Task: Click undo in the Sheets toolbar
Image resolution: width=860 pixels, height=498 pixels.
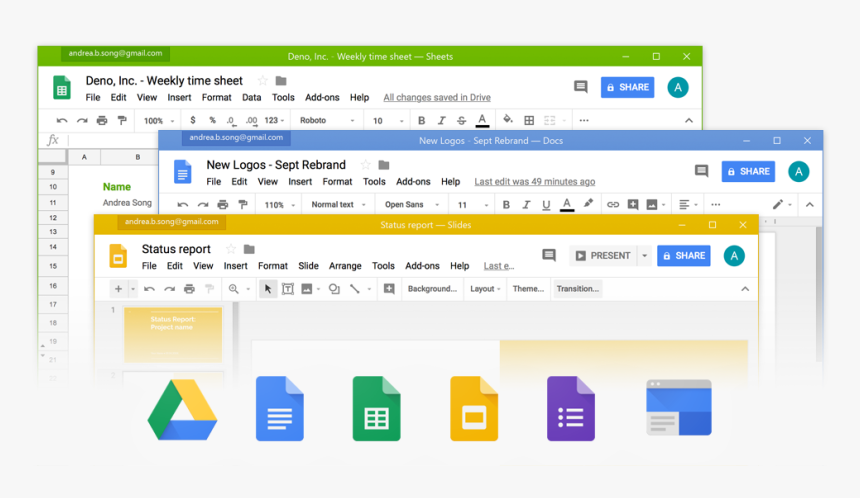Action: click(x=62, y=121)
